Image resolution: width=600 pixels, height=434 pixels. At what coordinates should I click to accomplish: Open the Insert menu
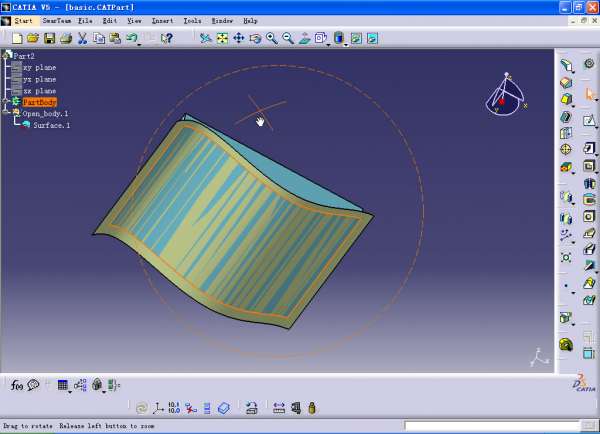click(x=162, y=20)
